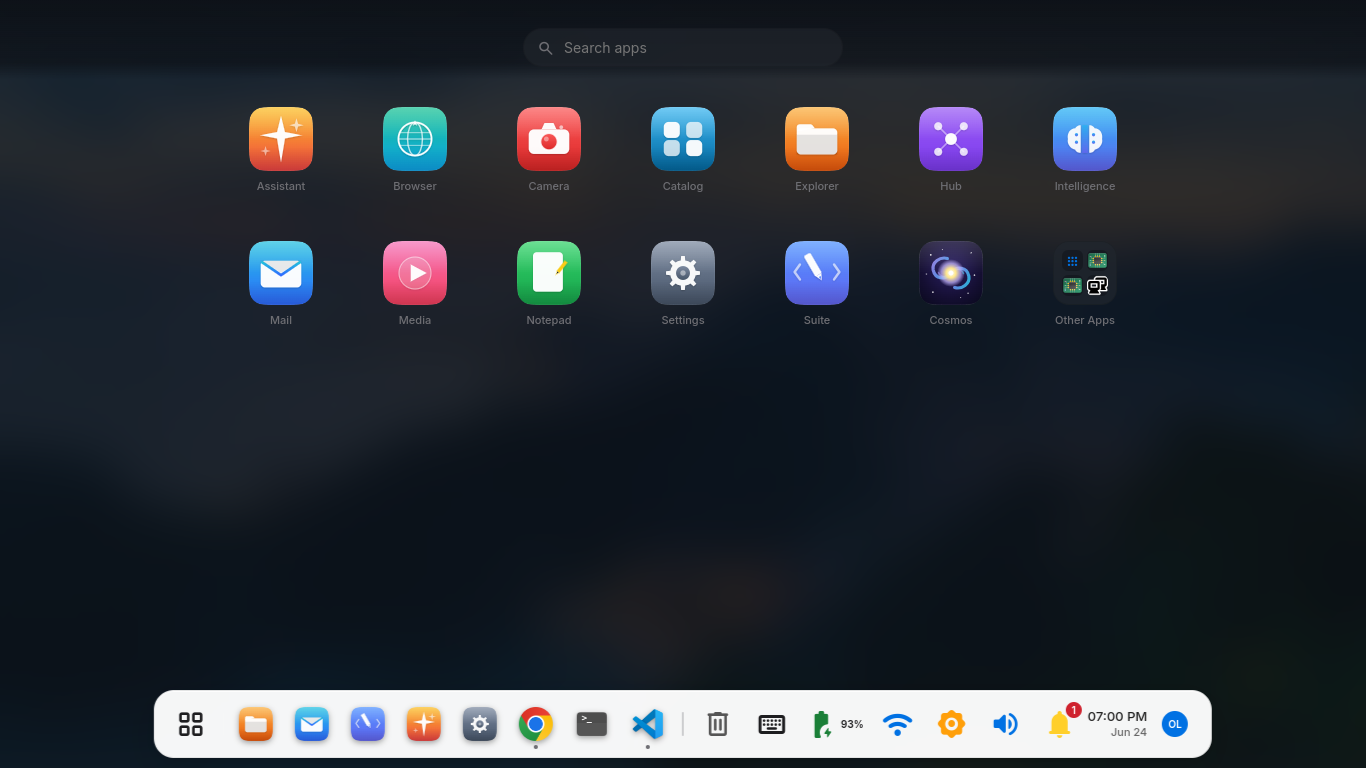Open the Trash in the dock
This screenshot has width=1366, height=768.
pos(718,724)
